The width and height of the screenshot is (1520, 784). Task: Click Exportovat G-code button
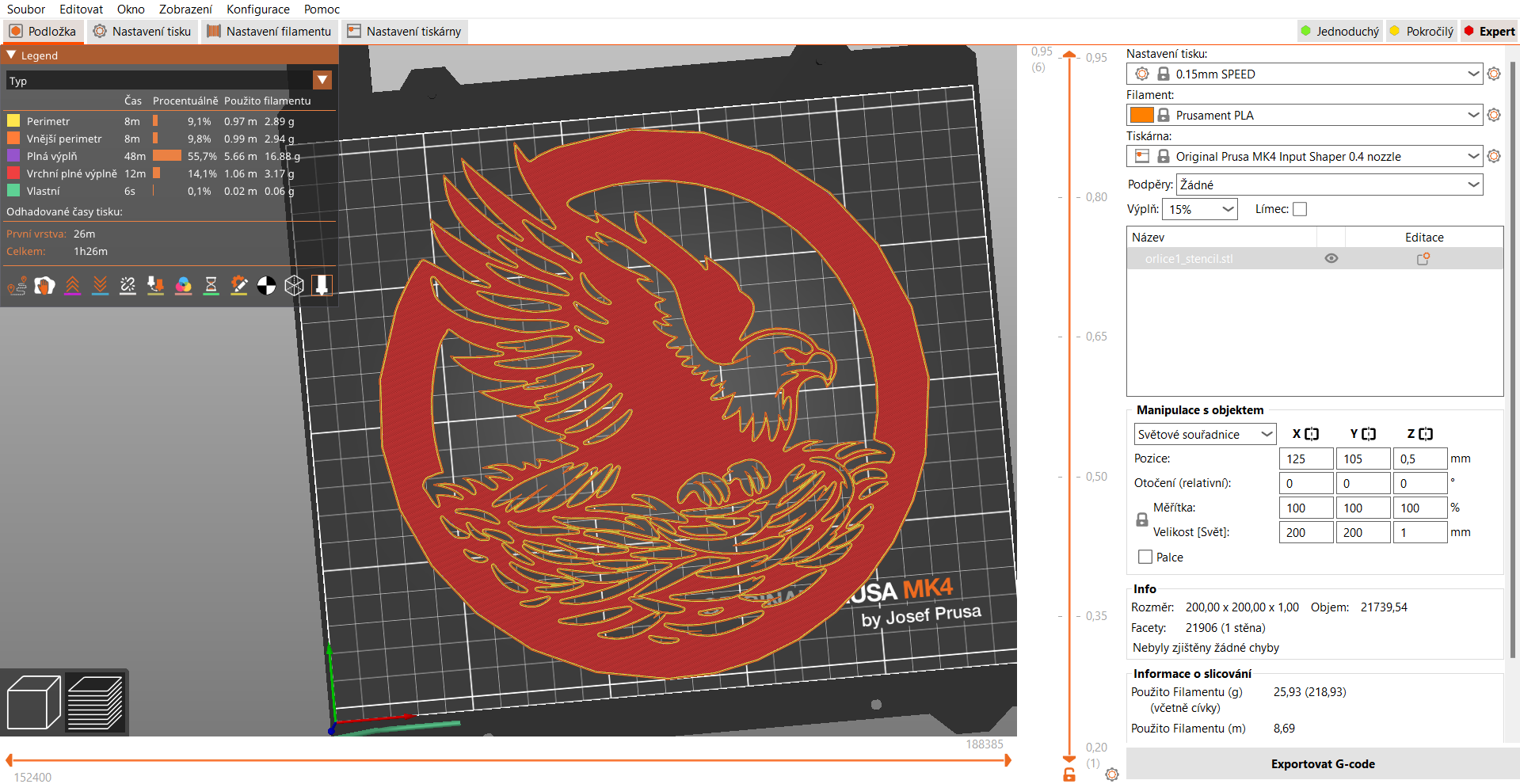click(x=1323, y=764)
